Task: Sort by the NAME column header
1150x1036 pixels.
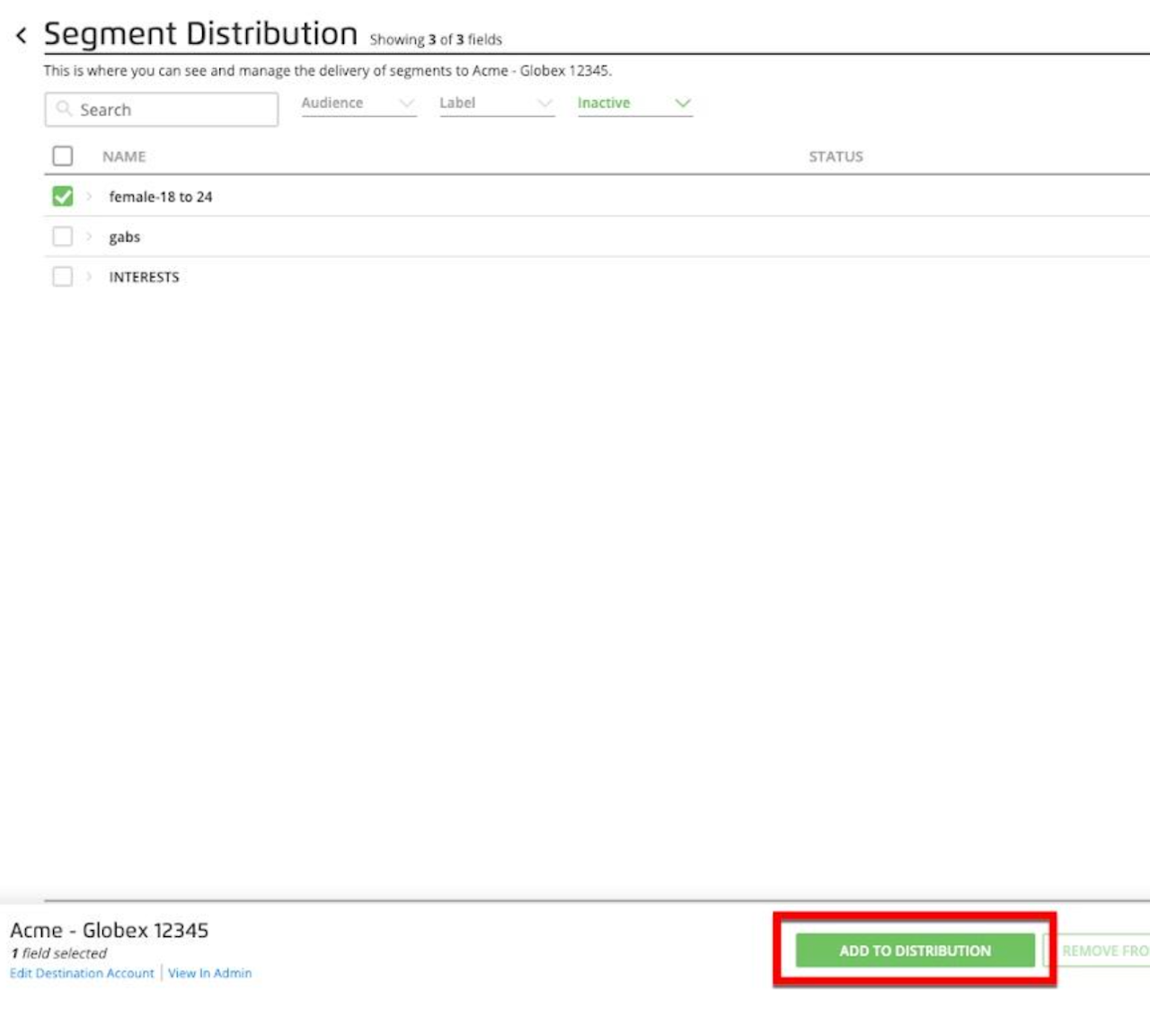Action: click(x=124, y=156)
